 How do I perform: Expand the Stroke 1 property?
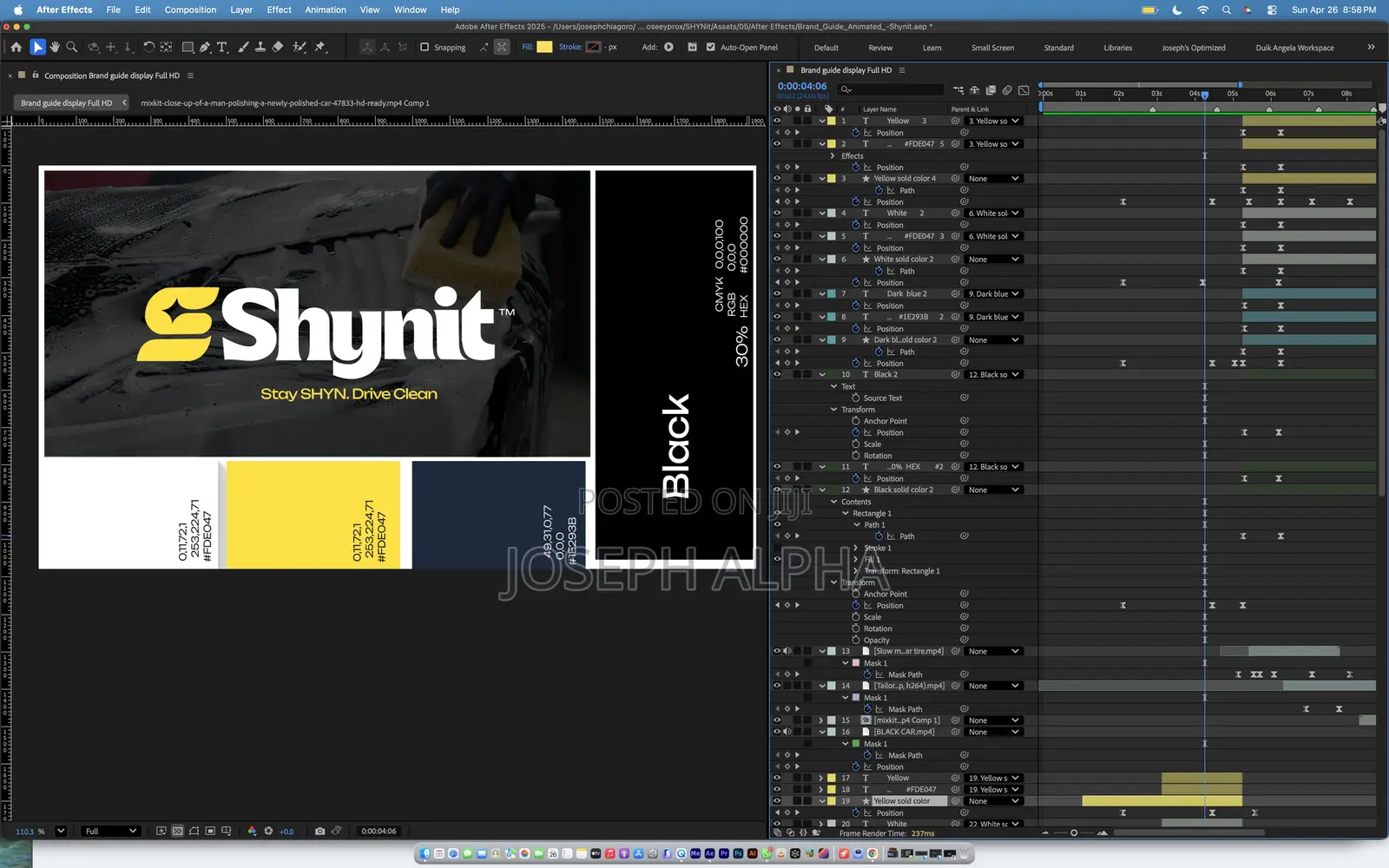coord(856,548)
